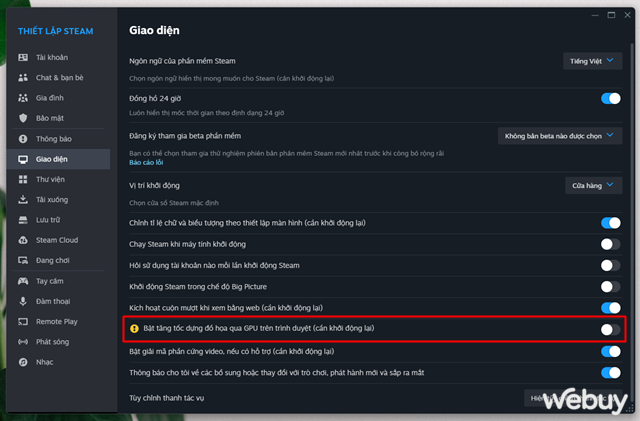Image resolution: width=640 pixels, height=421 pixels.
Task: Click the Thông báo notification icon
Action: pos(23,139)
